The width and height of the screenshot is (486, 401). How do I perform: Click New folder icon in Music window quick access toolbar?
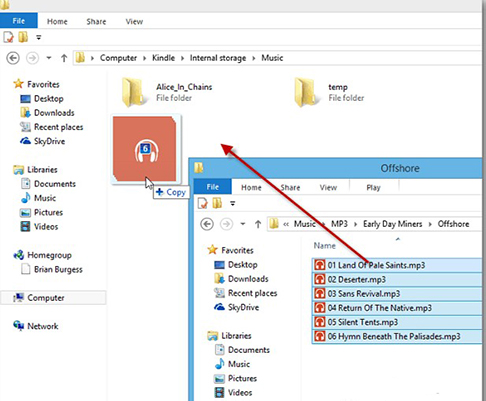pyautogui.click(x=23, y=37)
